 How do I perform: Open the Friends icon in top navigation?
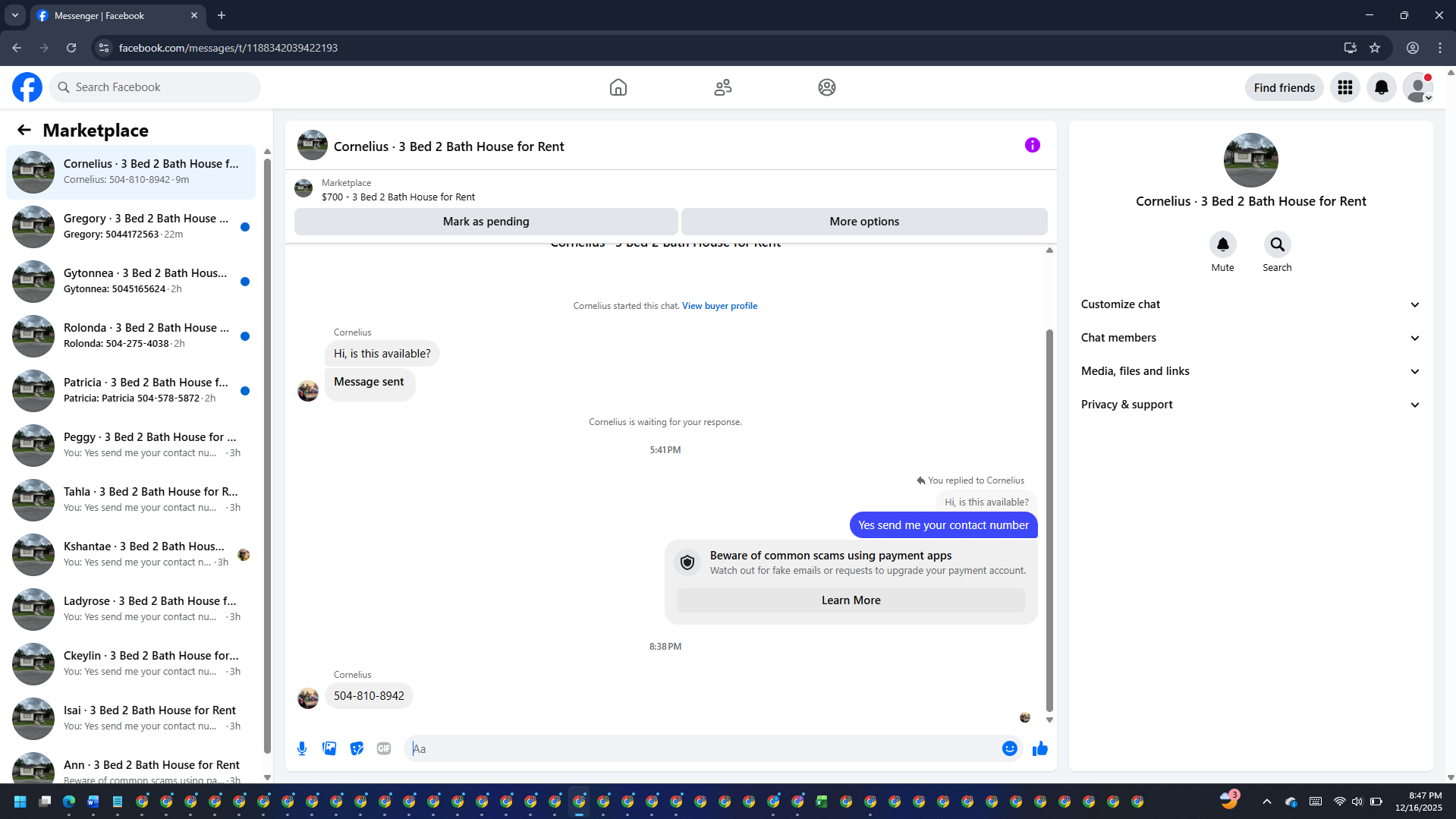[723, 87]
